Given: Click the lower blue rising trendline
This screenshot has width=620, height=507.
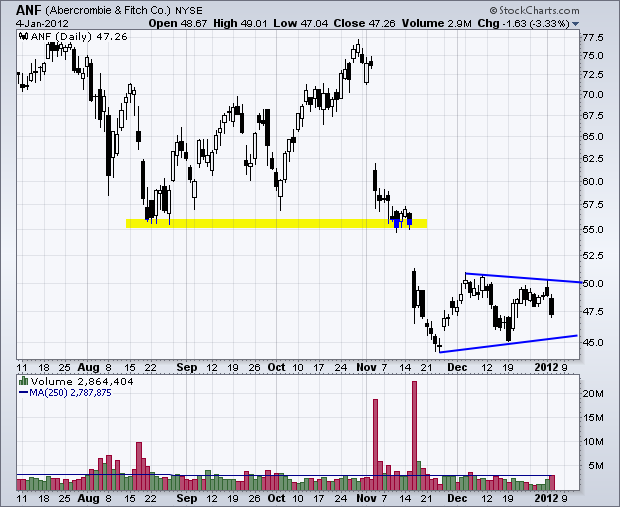Looking at the screenshot, I should tap(508, 344).
